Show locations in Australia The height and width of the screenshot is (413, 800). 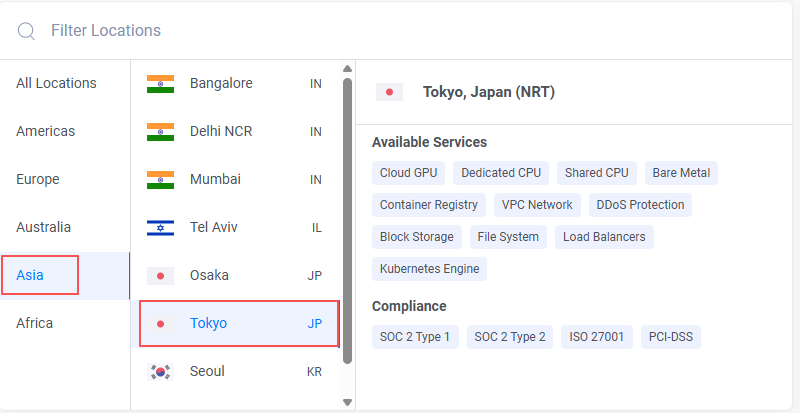coord(43,227)
